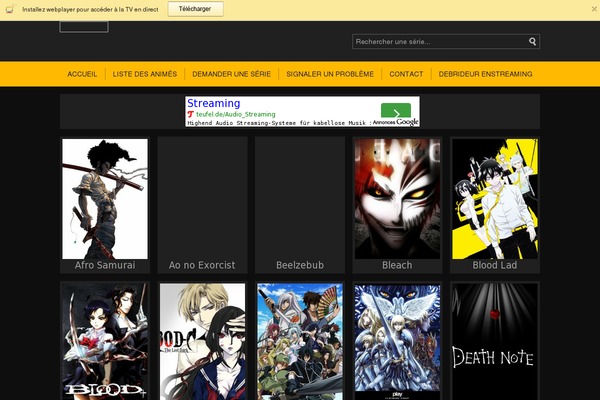This screenshot has height=400, width=600.
Task: Click the Streaming ad headline
Action: point(214,103)
